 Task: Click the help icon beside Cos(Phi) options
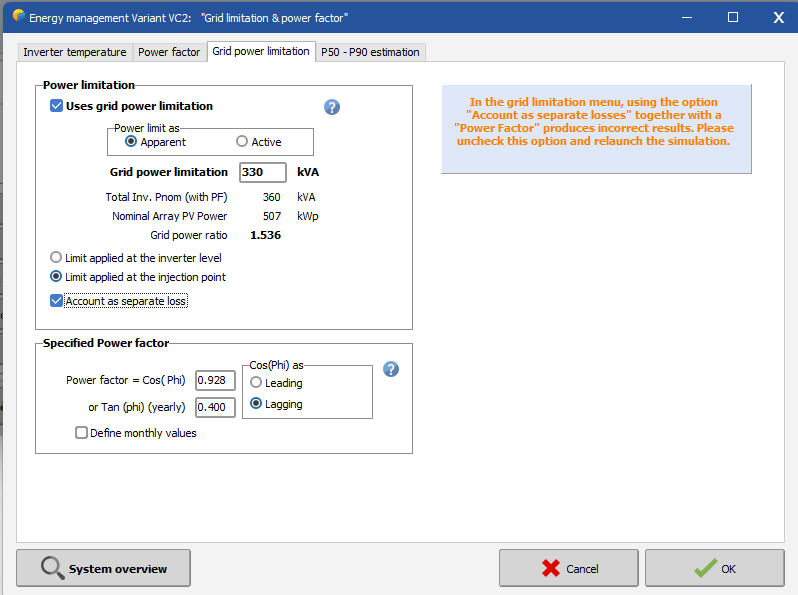pos(391,369)
